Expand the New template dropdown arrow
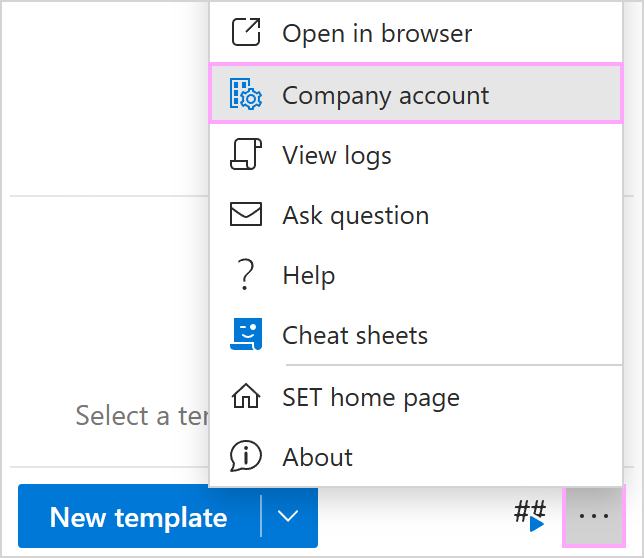Screen dimensions: 644x558 point(288,516)
